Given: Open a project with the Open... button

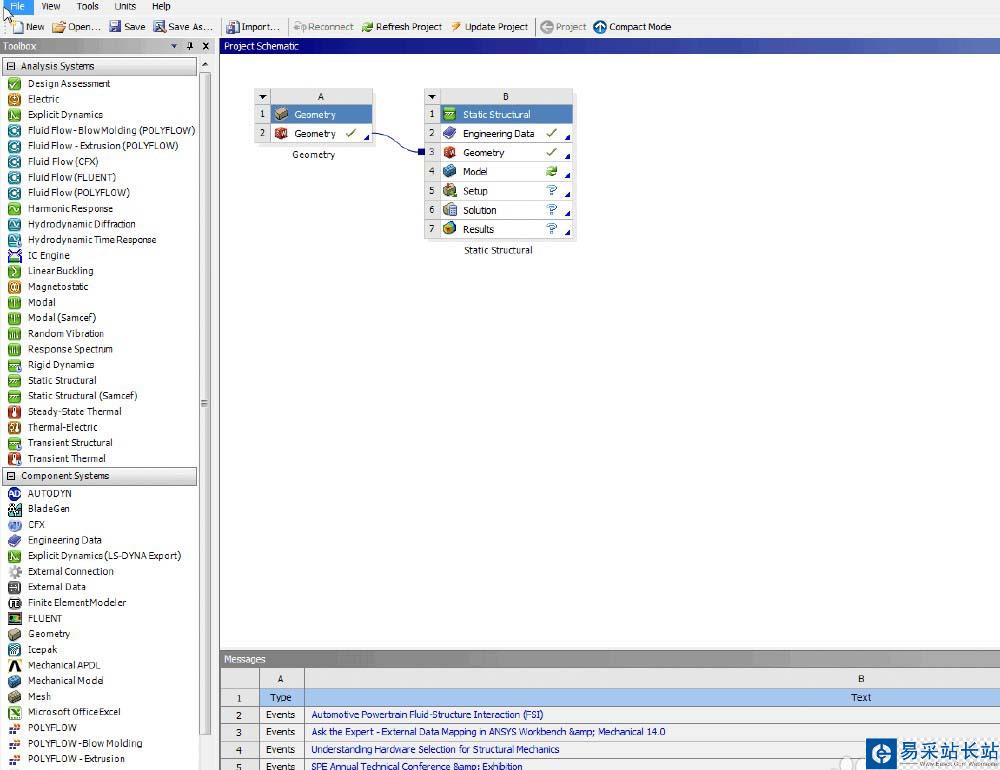Looking at the screenshot, I should [77, 27].
